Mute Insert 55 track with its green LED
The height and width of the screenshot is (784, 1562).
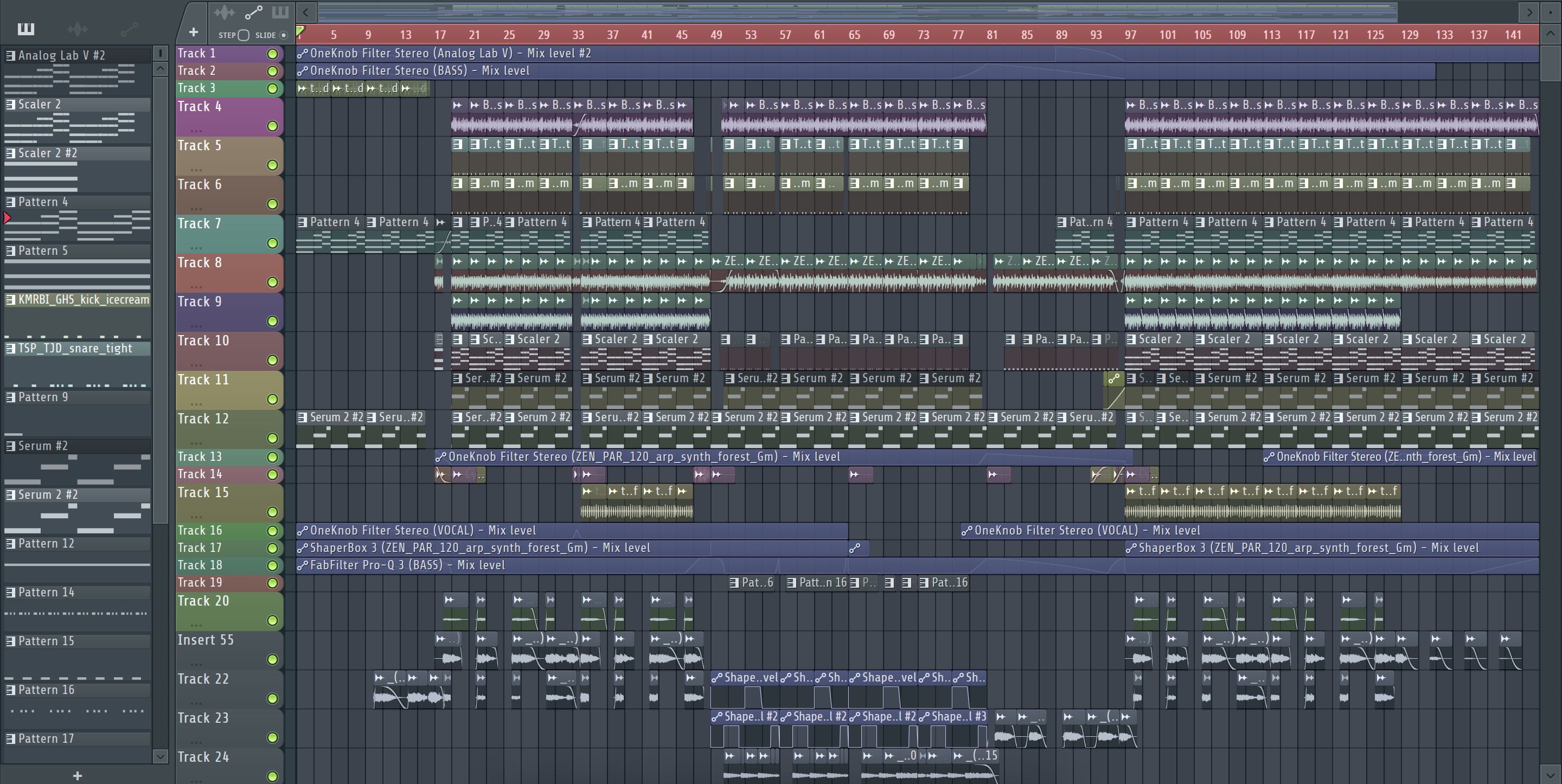pos(272,659)
